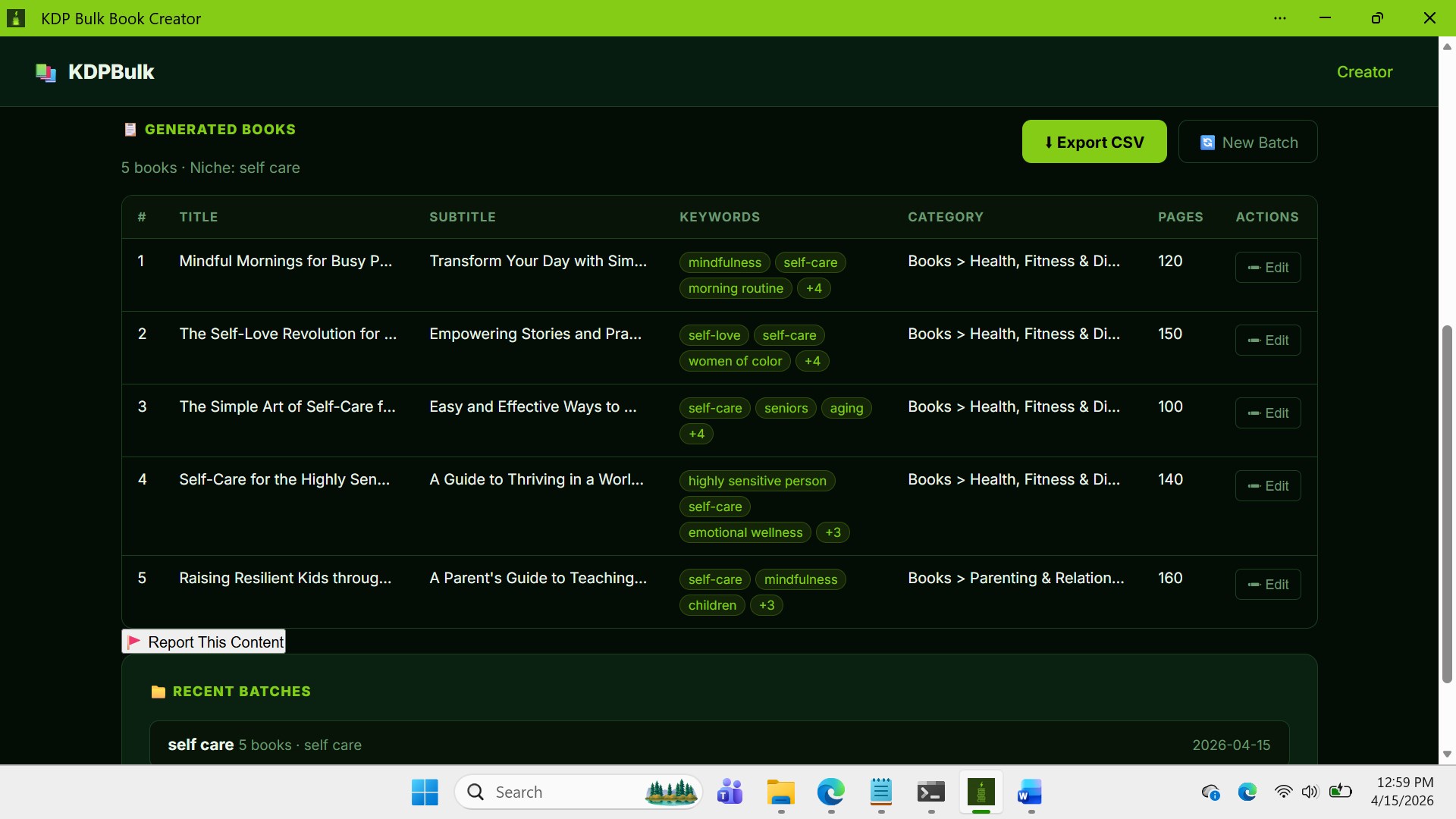
Task: Open Microsoft Edge from taskbar
Action: (830, 792)
